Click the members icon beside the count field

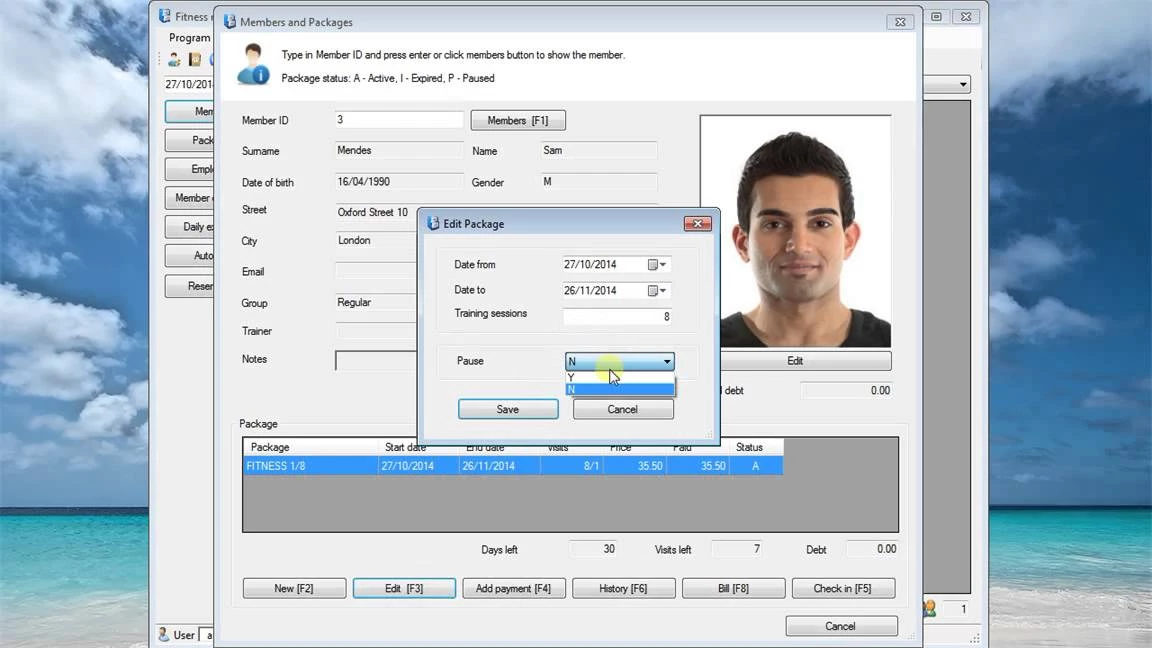coord(930,608)
